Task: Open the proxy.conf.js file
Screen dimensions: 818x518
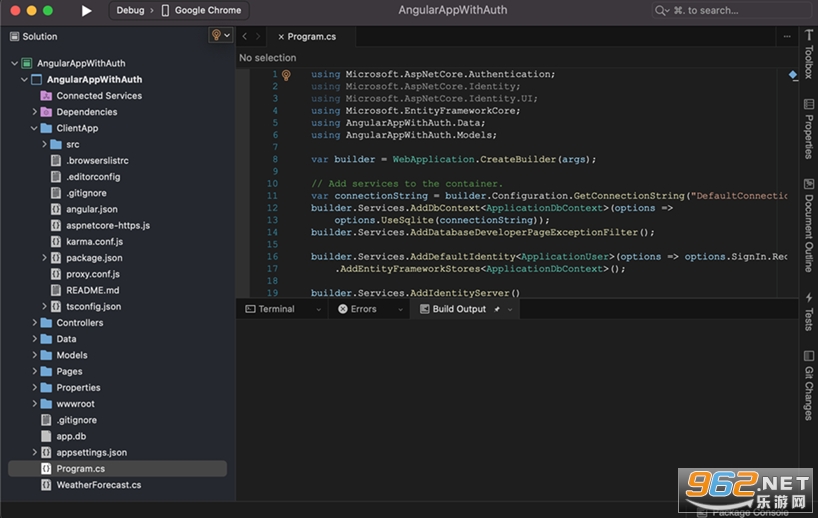Action: point(92,273)
